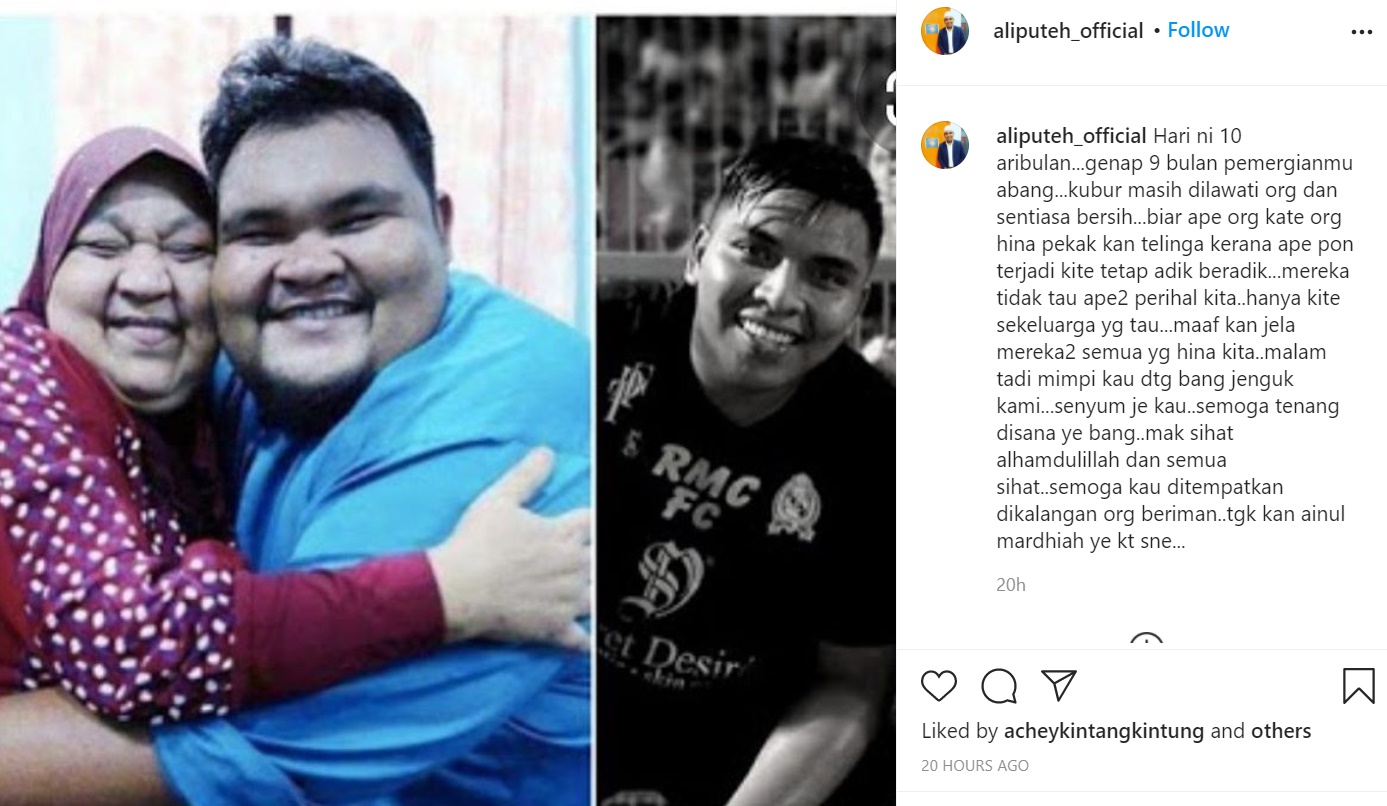The image size is (1387, 806).
Task: Follow the aliputeh_official account
Action: 1198,30
